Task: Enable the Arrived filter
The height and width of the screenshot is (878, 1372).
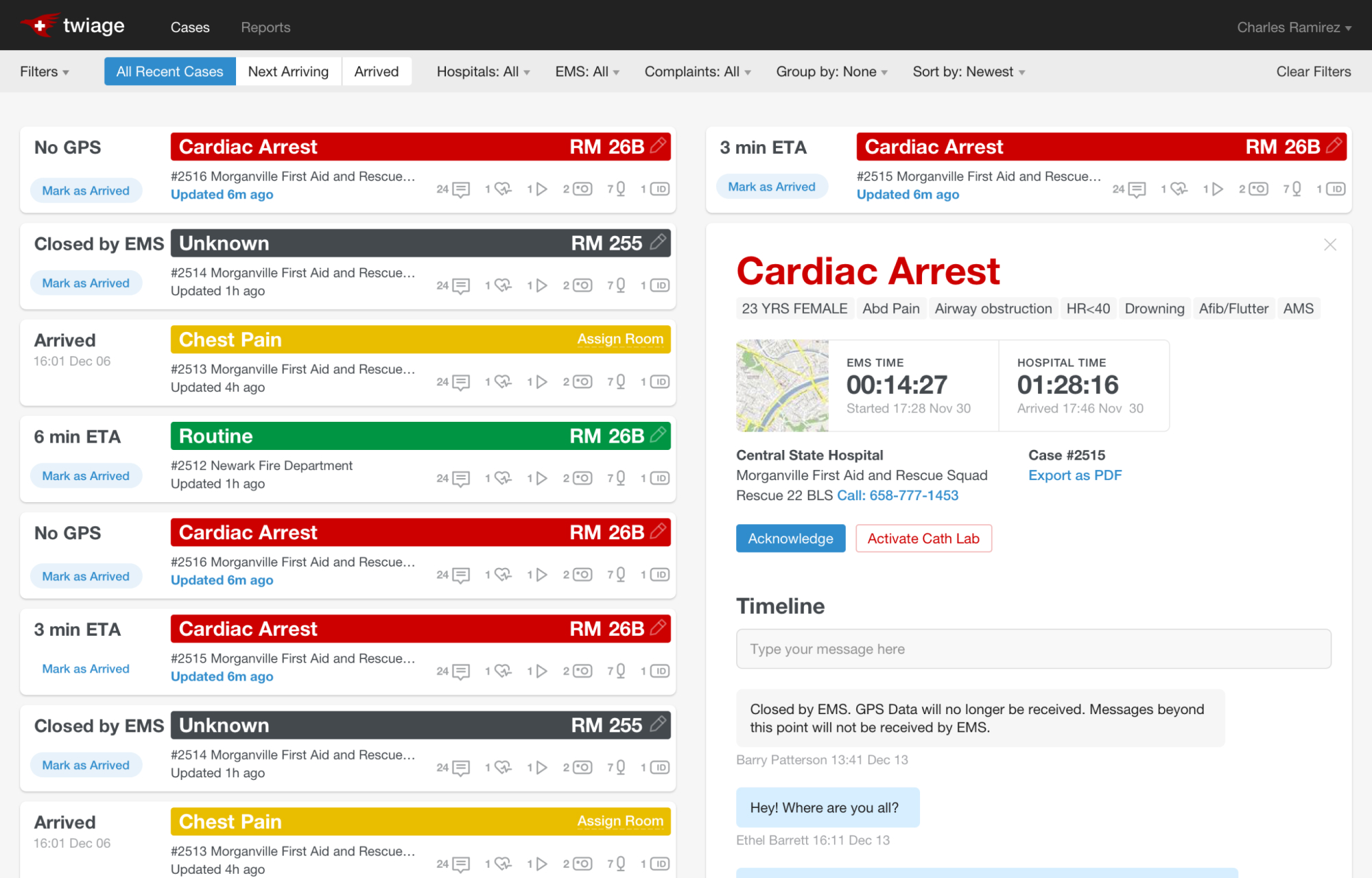Action: (376, 71)
